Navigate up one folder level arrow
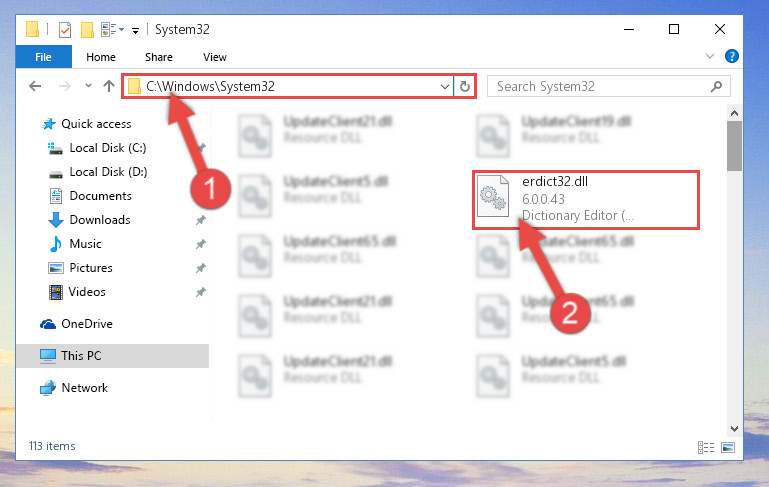This screenshot has height=487, width=769. (109, 86)
